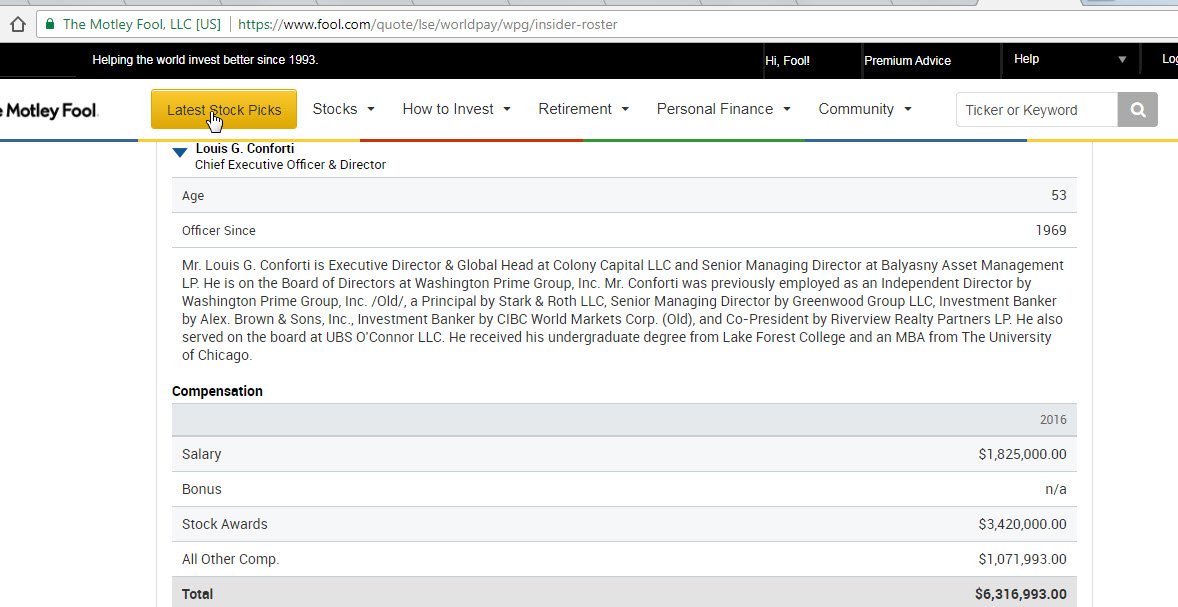
Task: Expand the Personal Finance menu
Action: pyautogui.click(x=723, y=109)
